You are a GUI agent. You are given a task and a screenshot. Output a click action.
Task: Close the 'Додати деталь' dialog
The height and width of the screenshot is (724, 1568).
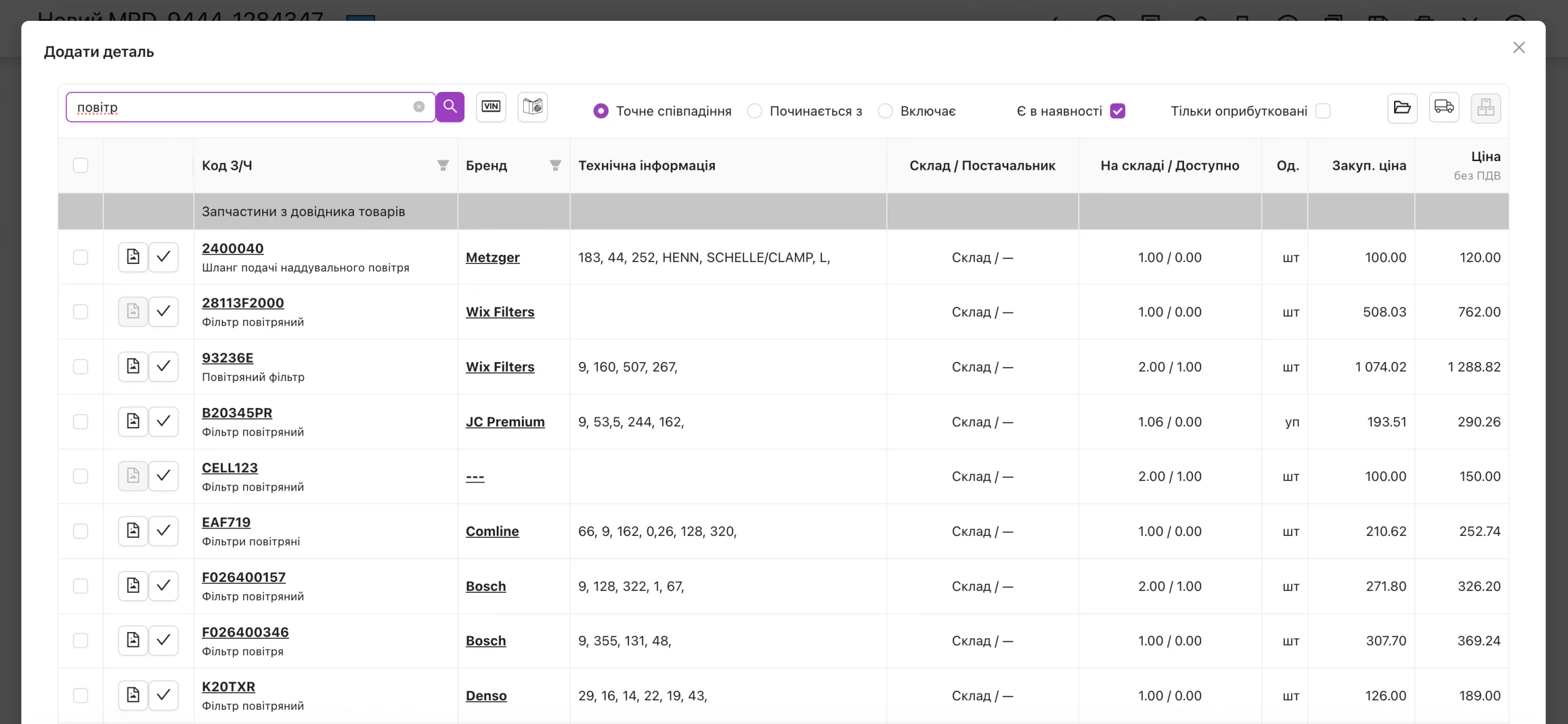(x=1519, y=48)
